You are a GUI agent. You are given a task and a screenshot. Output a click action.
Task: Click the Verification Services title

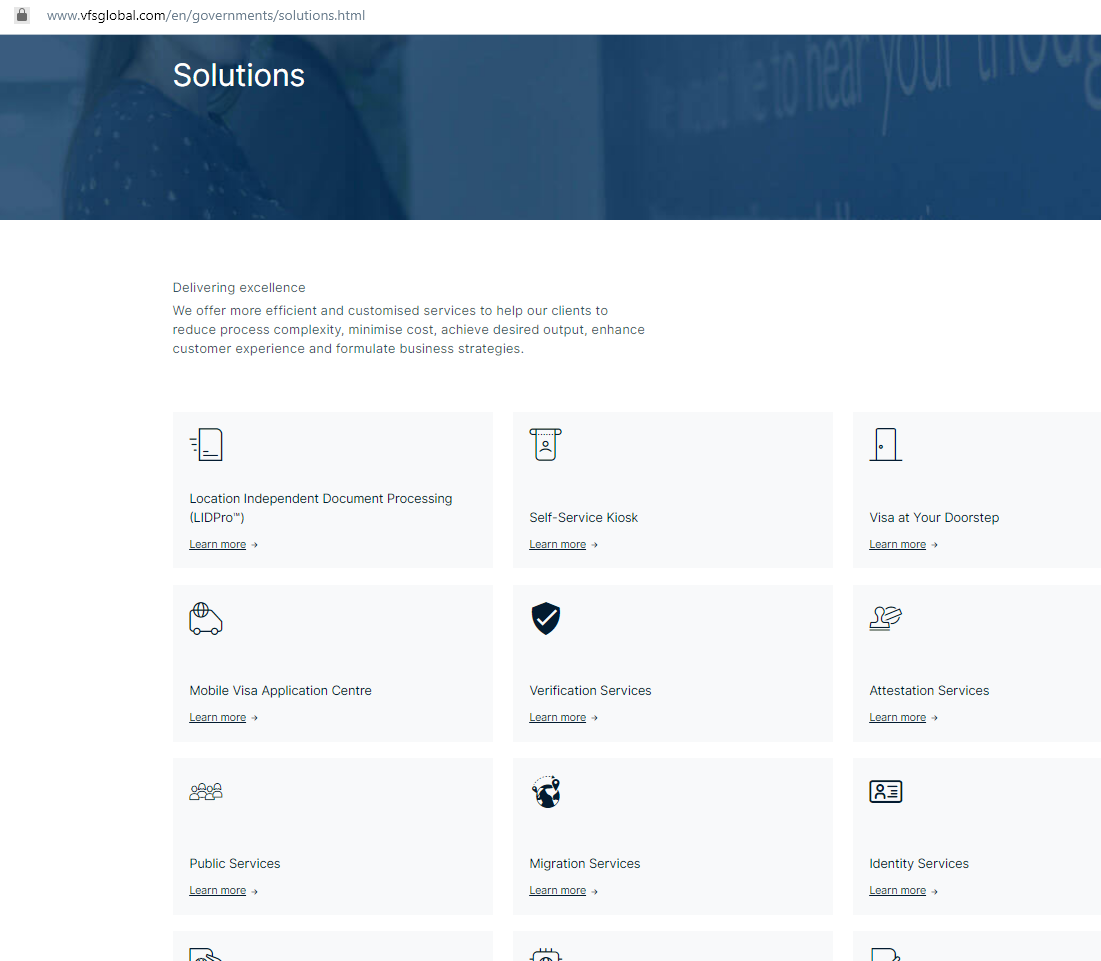(x=590, y=691)
